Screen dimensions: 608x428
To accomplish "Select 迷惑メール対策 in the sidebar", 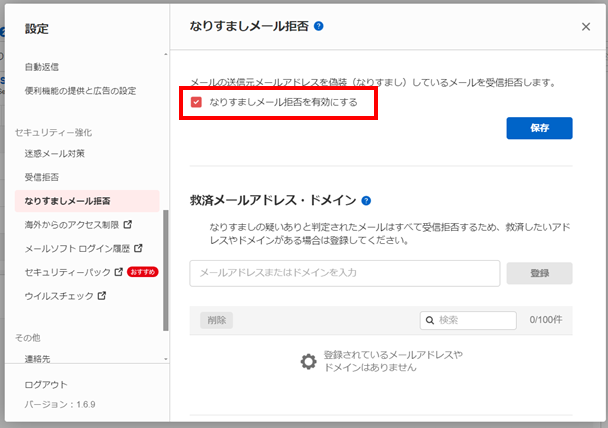I will pyautogui.click(x=55, y=154).
